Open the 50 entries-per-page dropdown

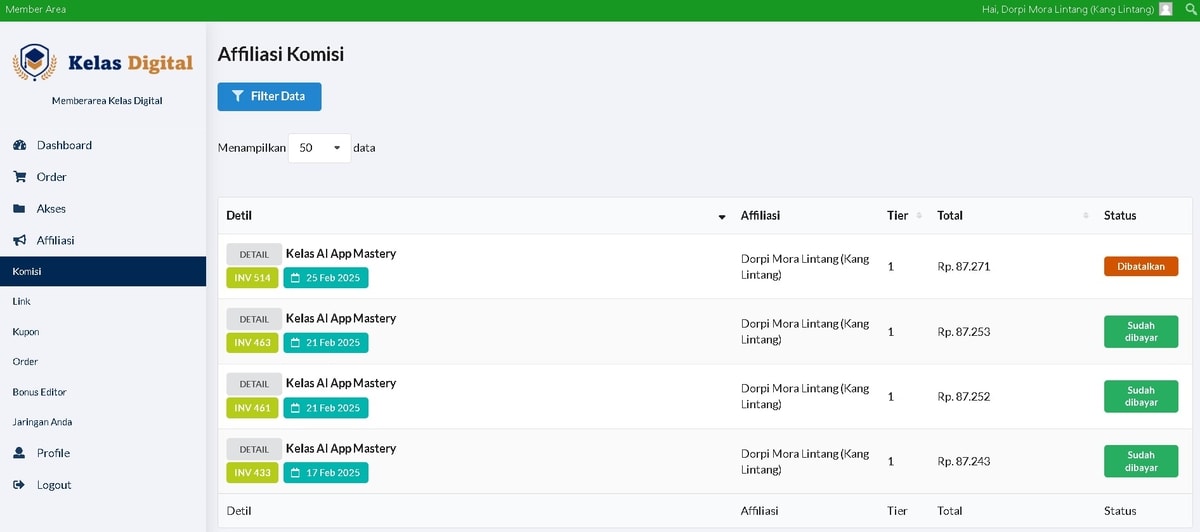pyautogui.click(x=319, y=148)
